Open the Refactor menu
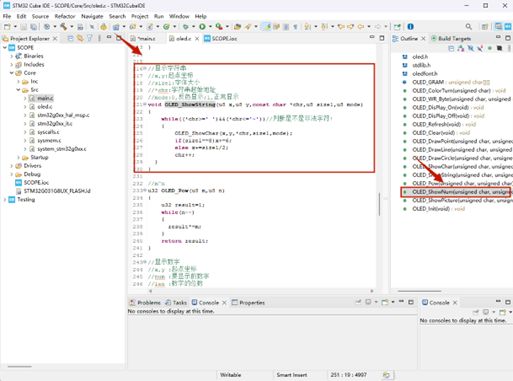 click(x=65, y=16)
